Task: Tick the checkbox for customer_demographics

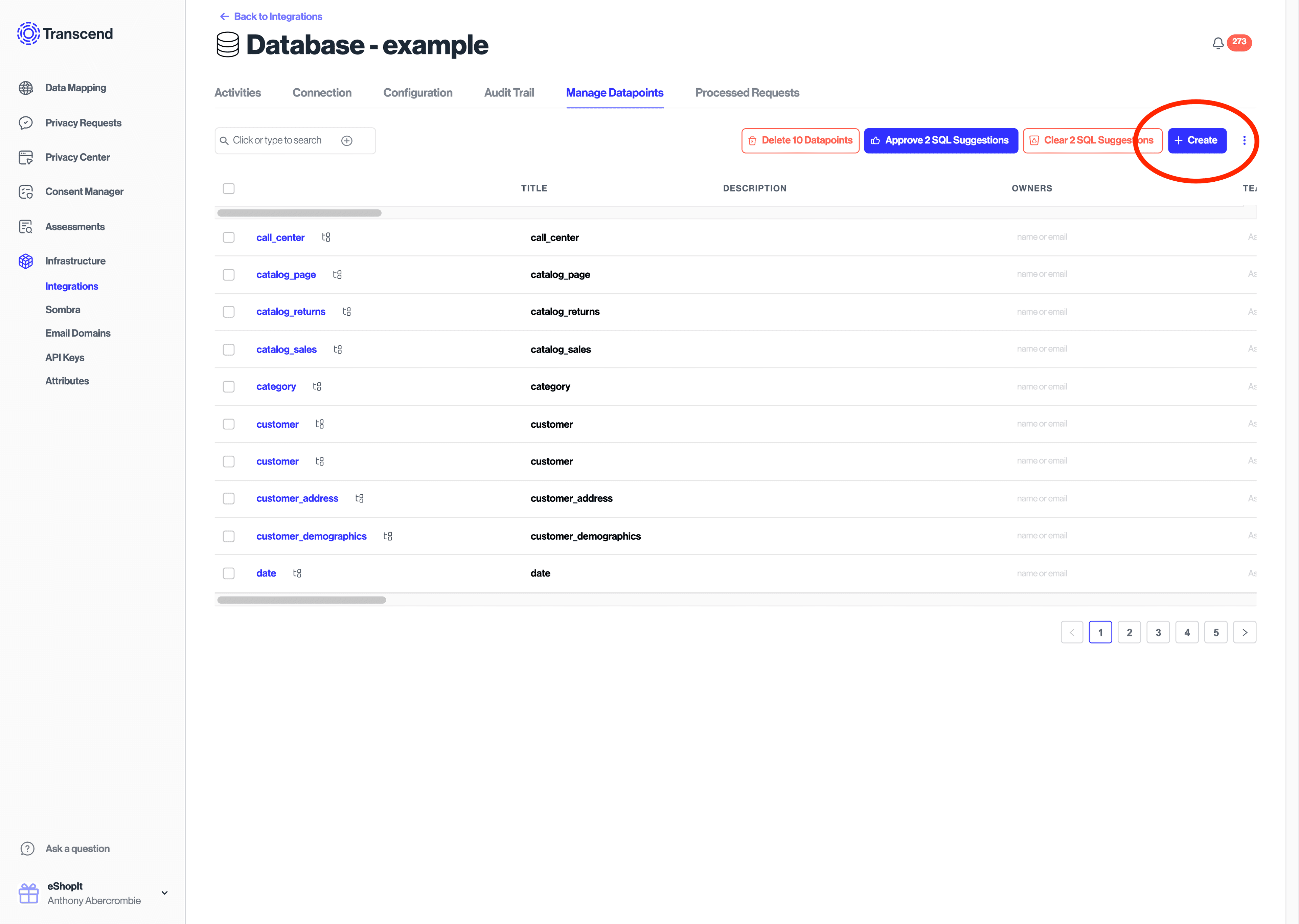Action: [229, 536]
